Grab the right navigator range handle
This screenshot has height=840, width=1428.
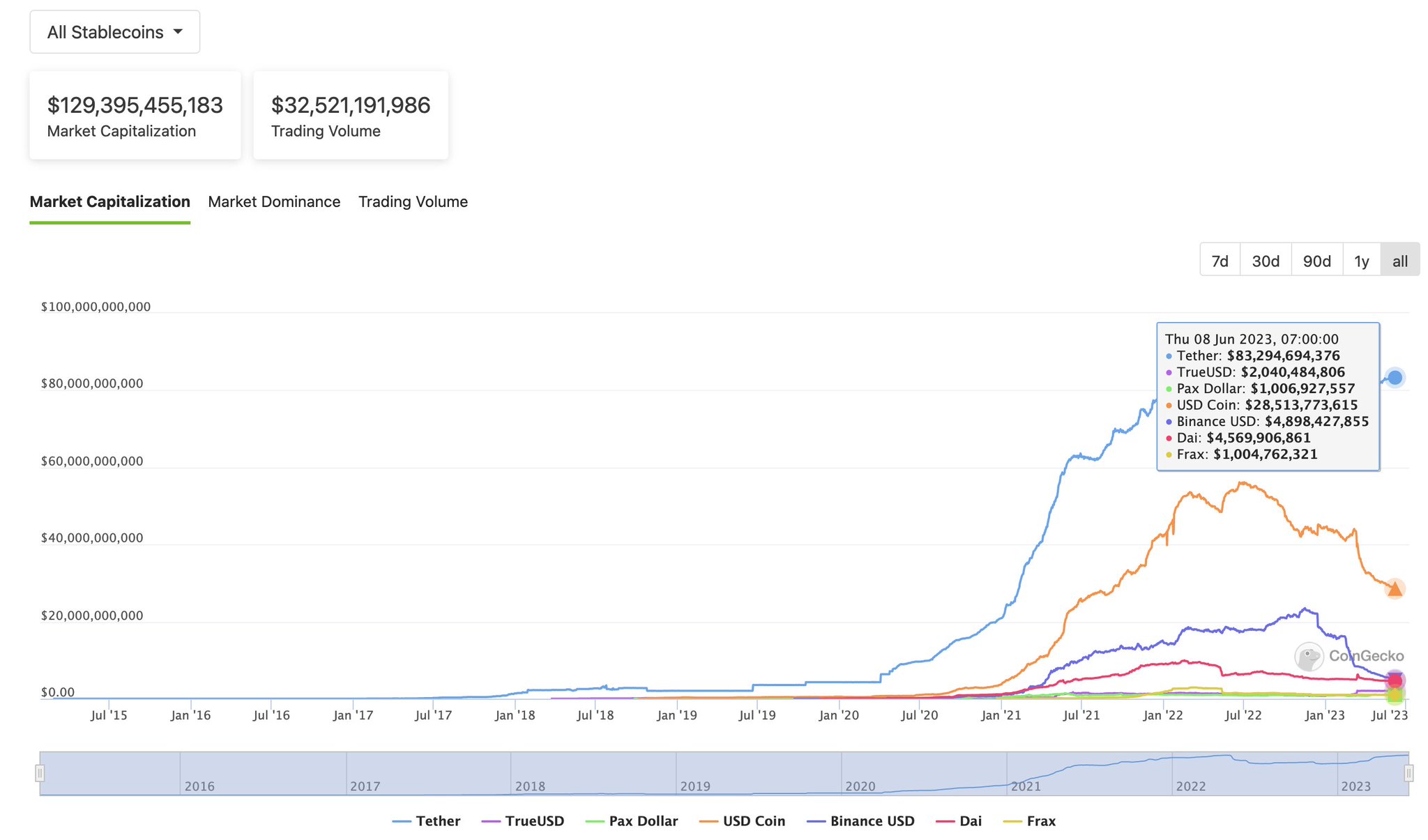[1408, 773]
